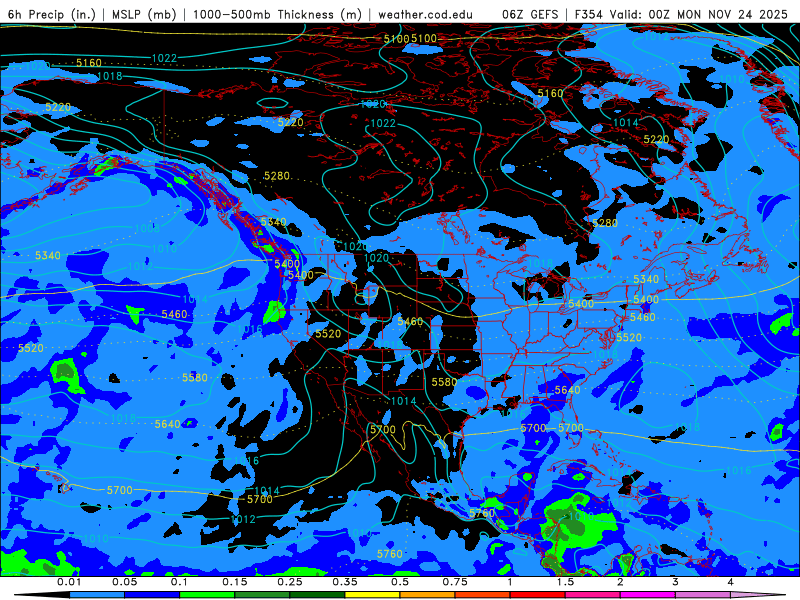Click the legend value '0.15'
800x600 pixels.
point(235,582)
